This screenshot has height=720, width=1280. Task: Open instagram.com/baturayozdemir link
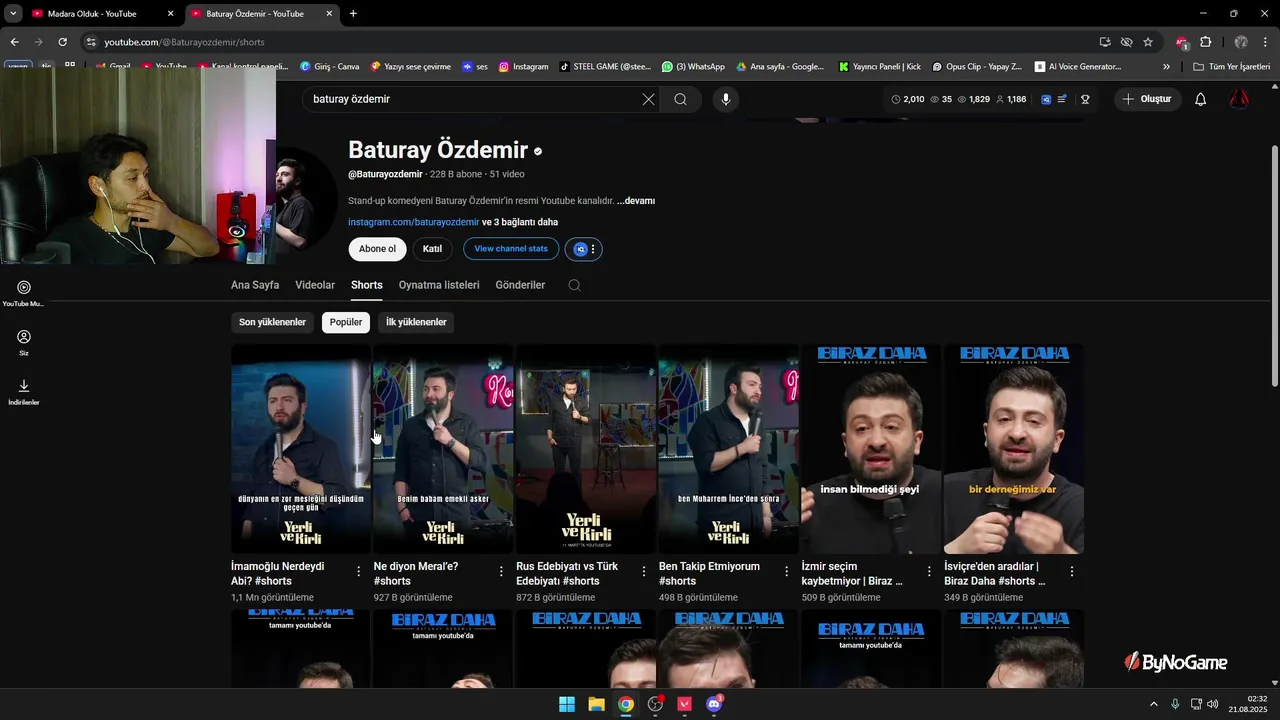coord(414,222)
